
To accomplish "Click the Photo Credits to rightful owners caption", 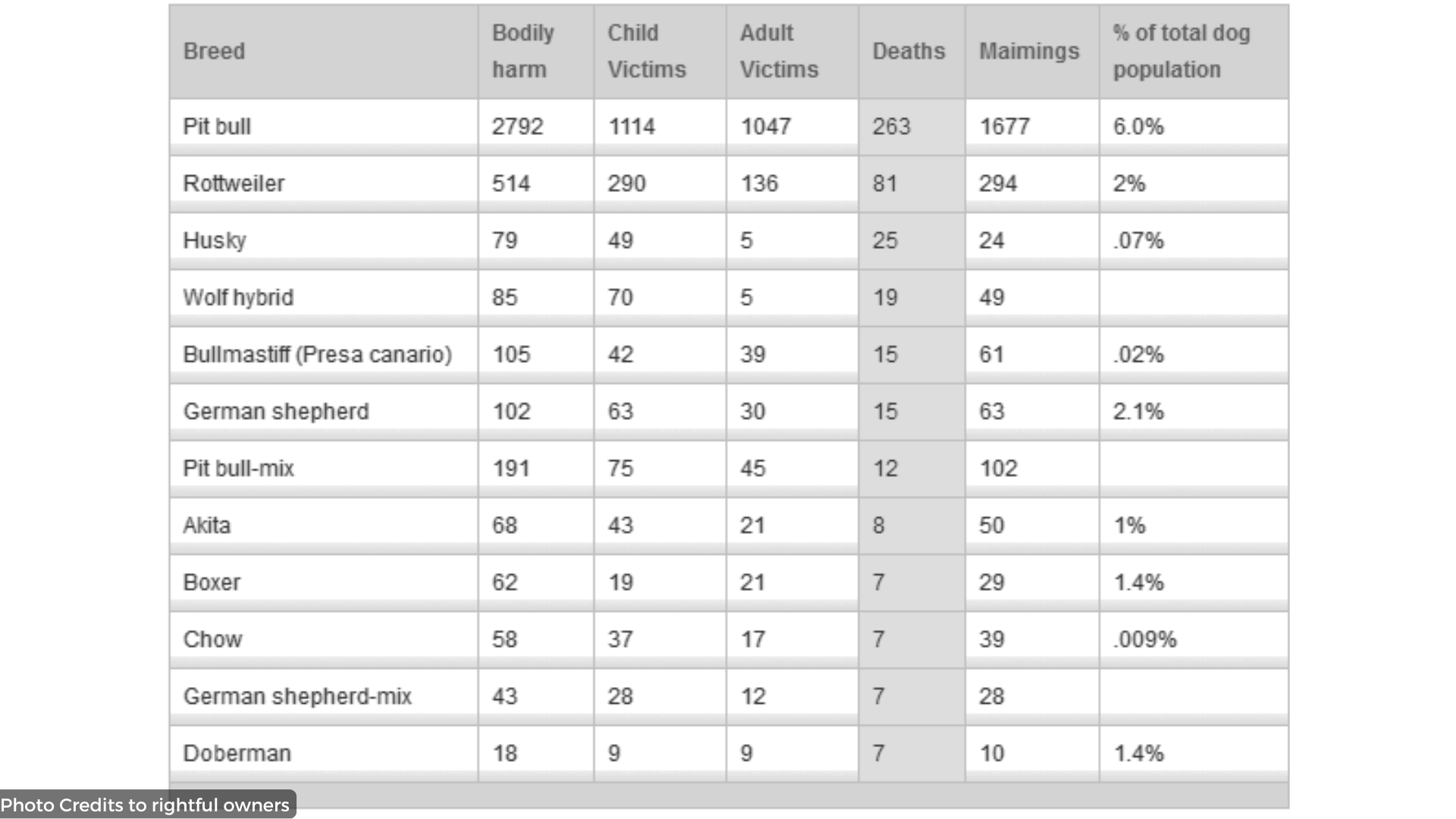I will click(145, 805).
